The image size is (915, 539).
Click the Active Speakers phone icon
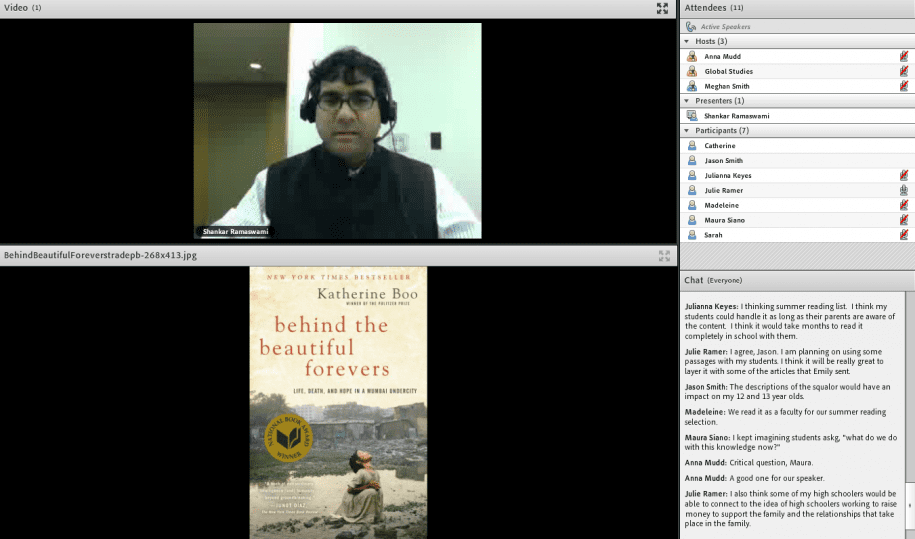[x=691, y=26]
